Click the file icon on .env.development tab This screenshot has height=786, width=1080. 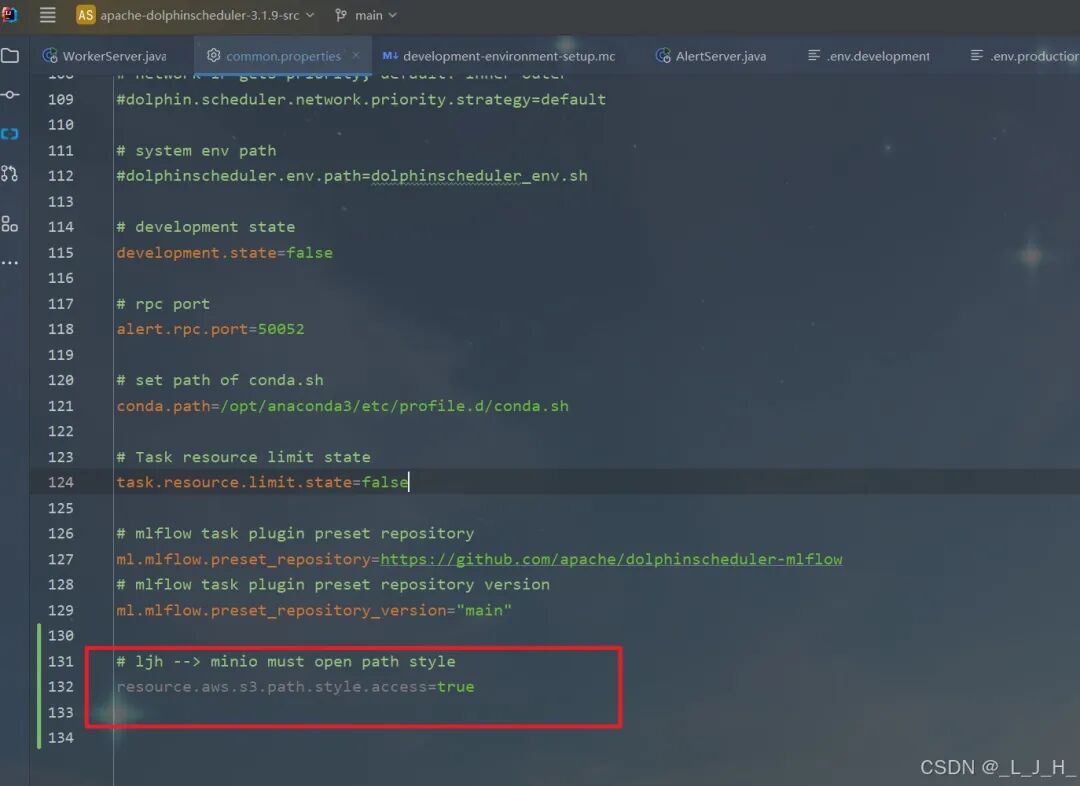813,55
